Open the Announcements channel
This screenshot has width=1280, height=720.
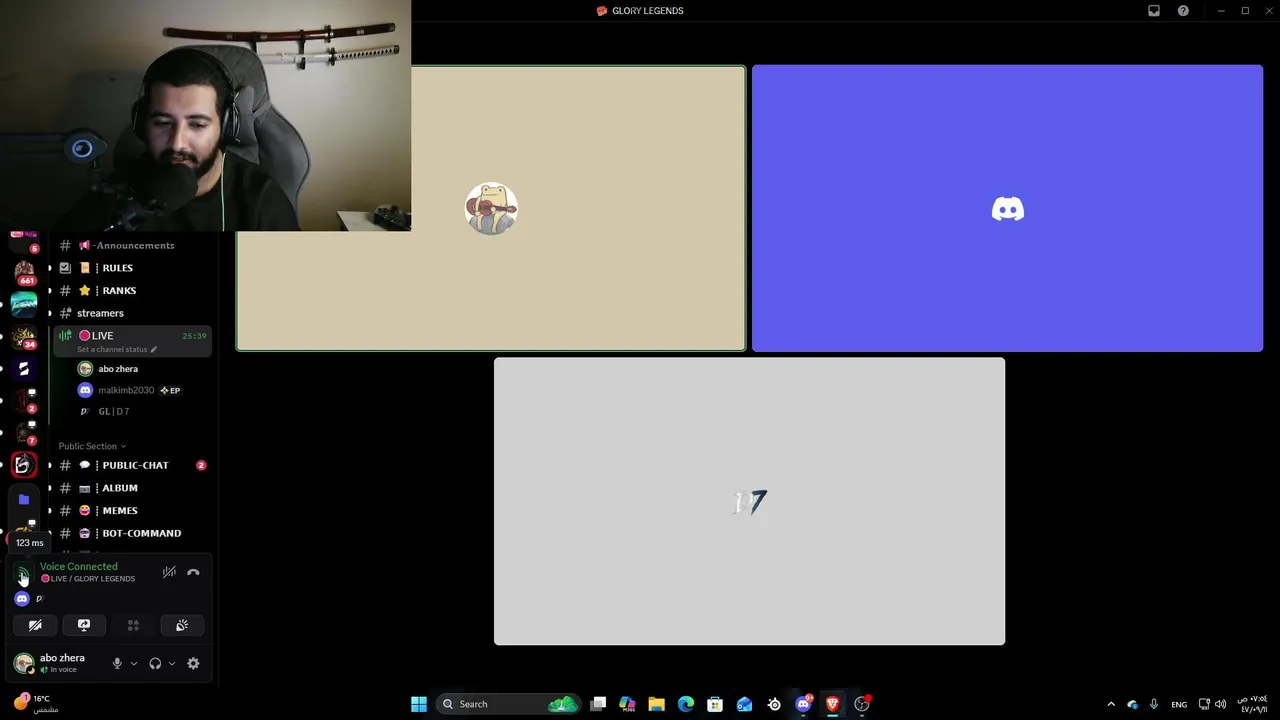tap(134, 245)
